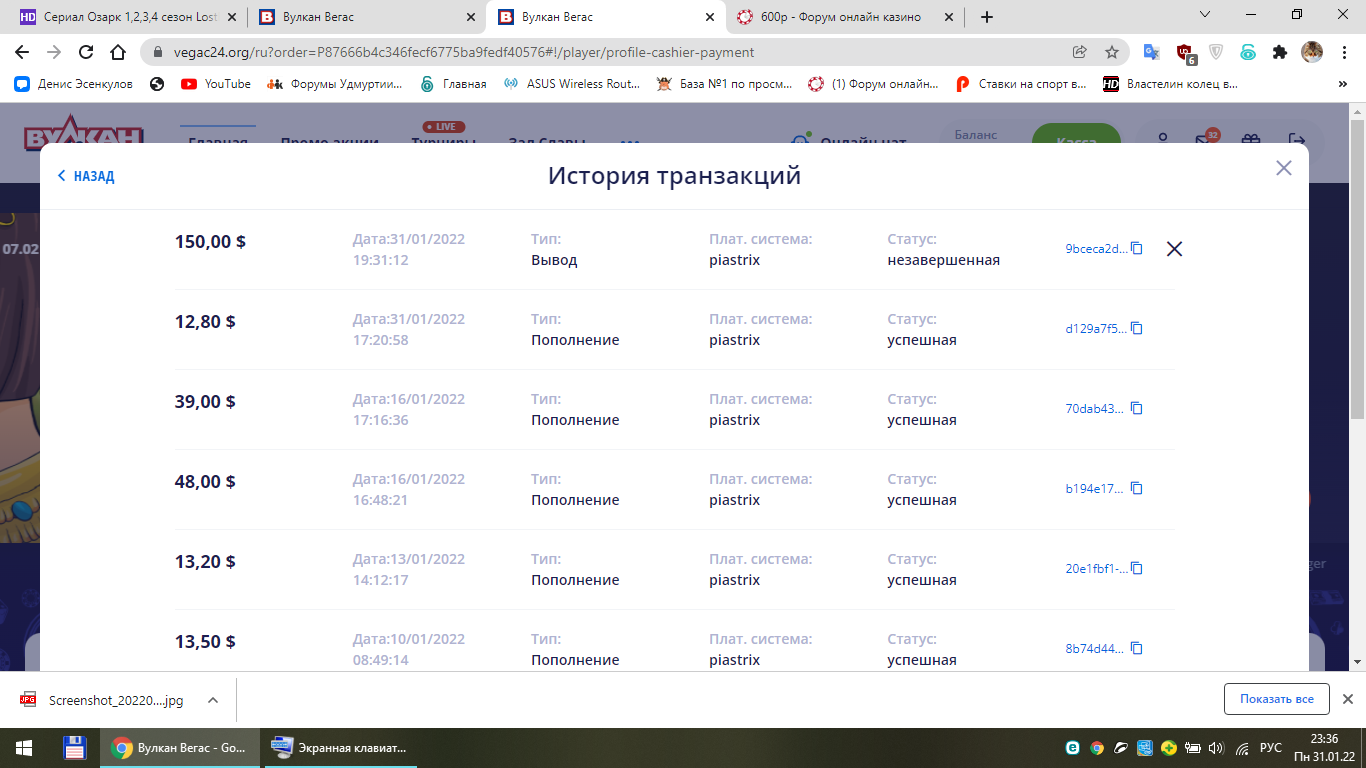This screenshot has height=768, width=1366.
Task: Close the transaction history dialog
Action: click(x=1284, y=168)
